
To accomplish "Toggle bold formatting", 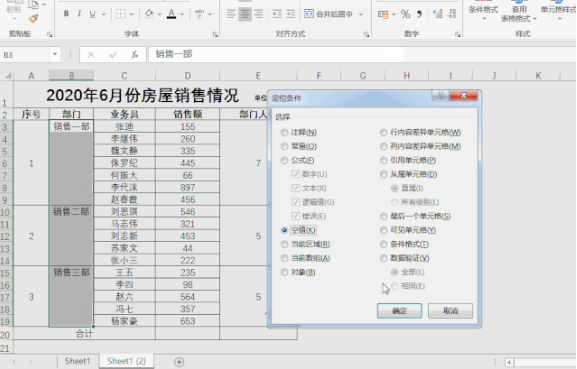I will tap(66, 14).
